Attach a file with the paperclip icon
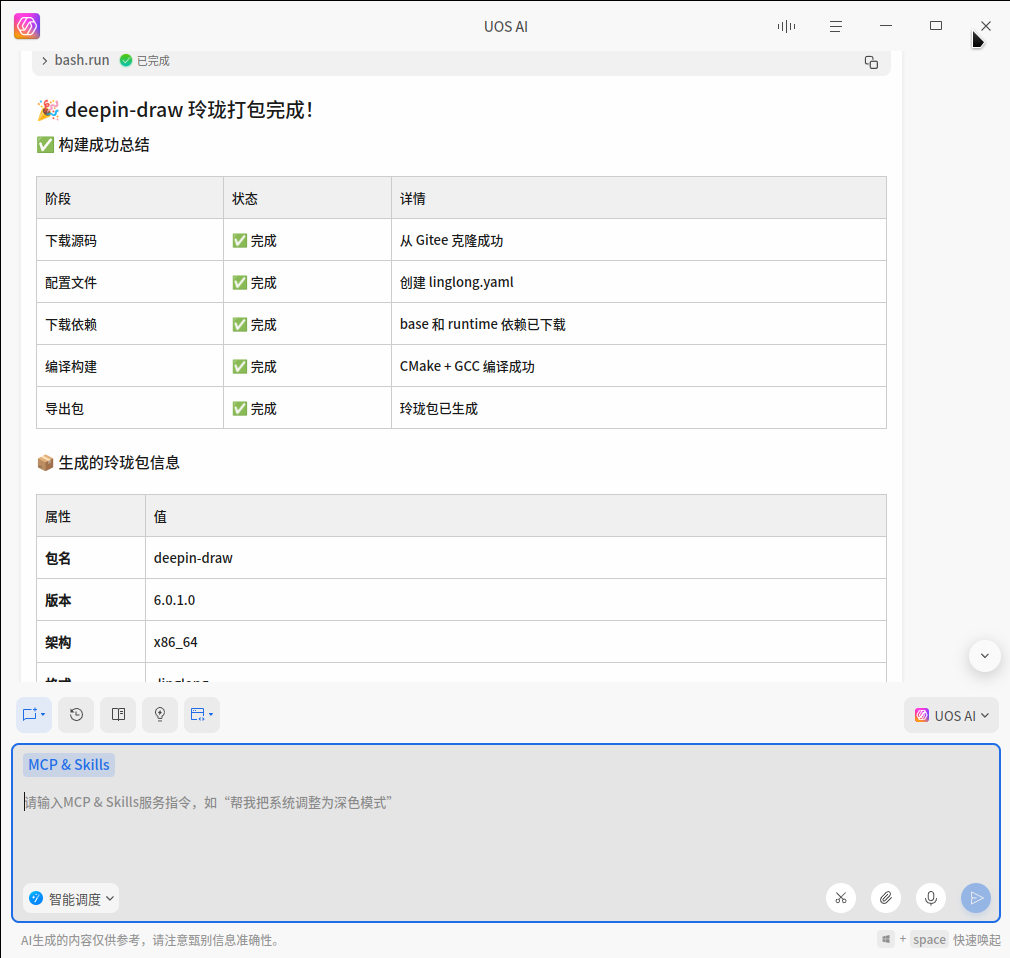This screenshot has height=958, width=1010. 886,898
